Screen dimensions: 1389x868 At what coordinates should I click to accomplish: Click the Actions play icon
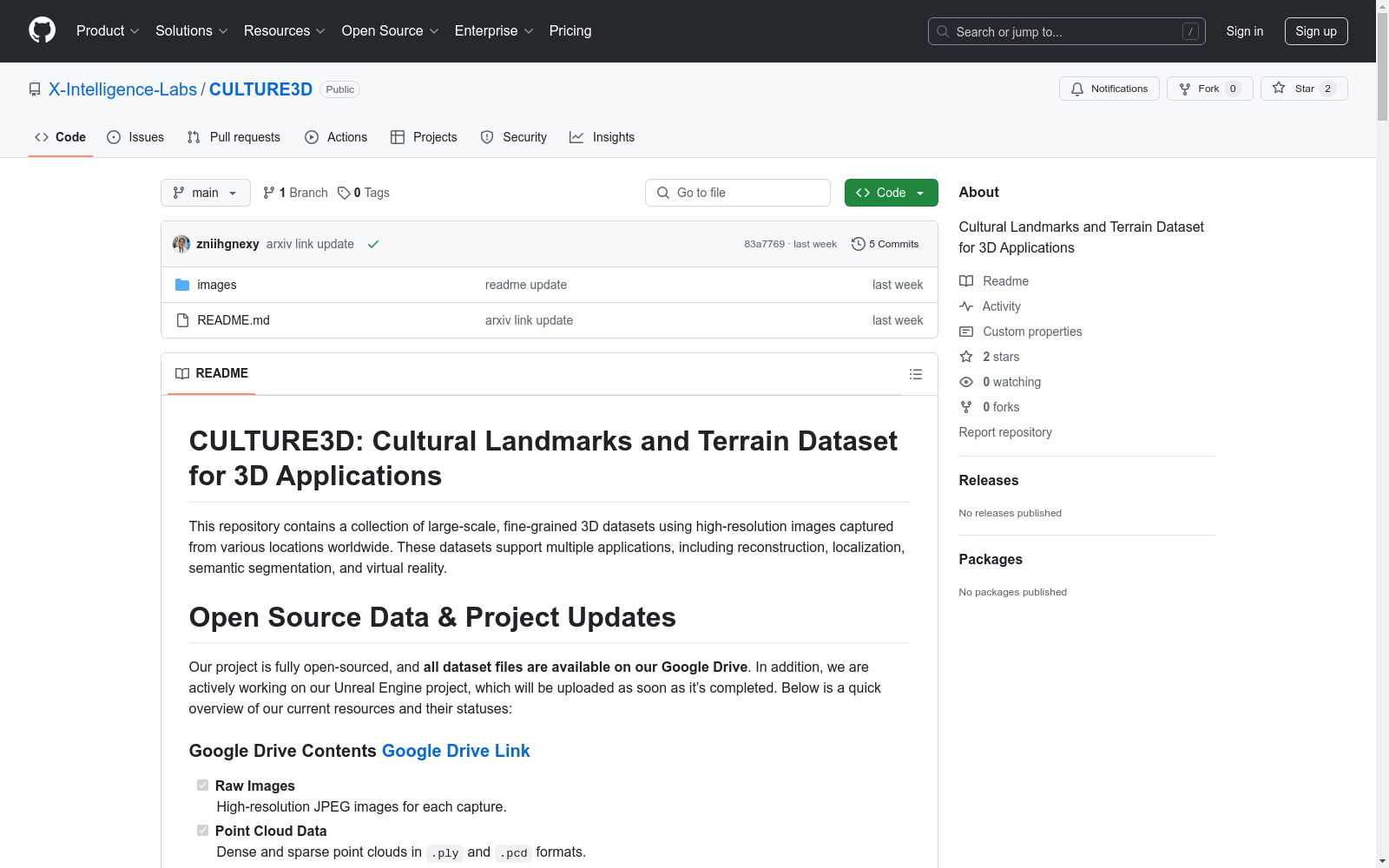click(x=312, y=137)
